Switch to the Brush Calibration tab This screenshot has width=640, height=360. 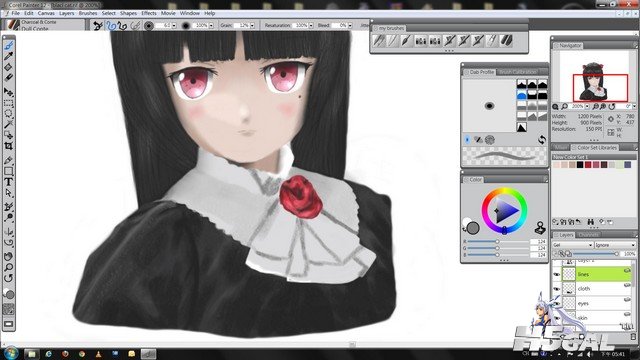[518, 72]
